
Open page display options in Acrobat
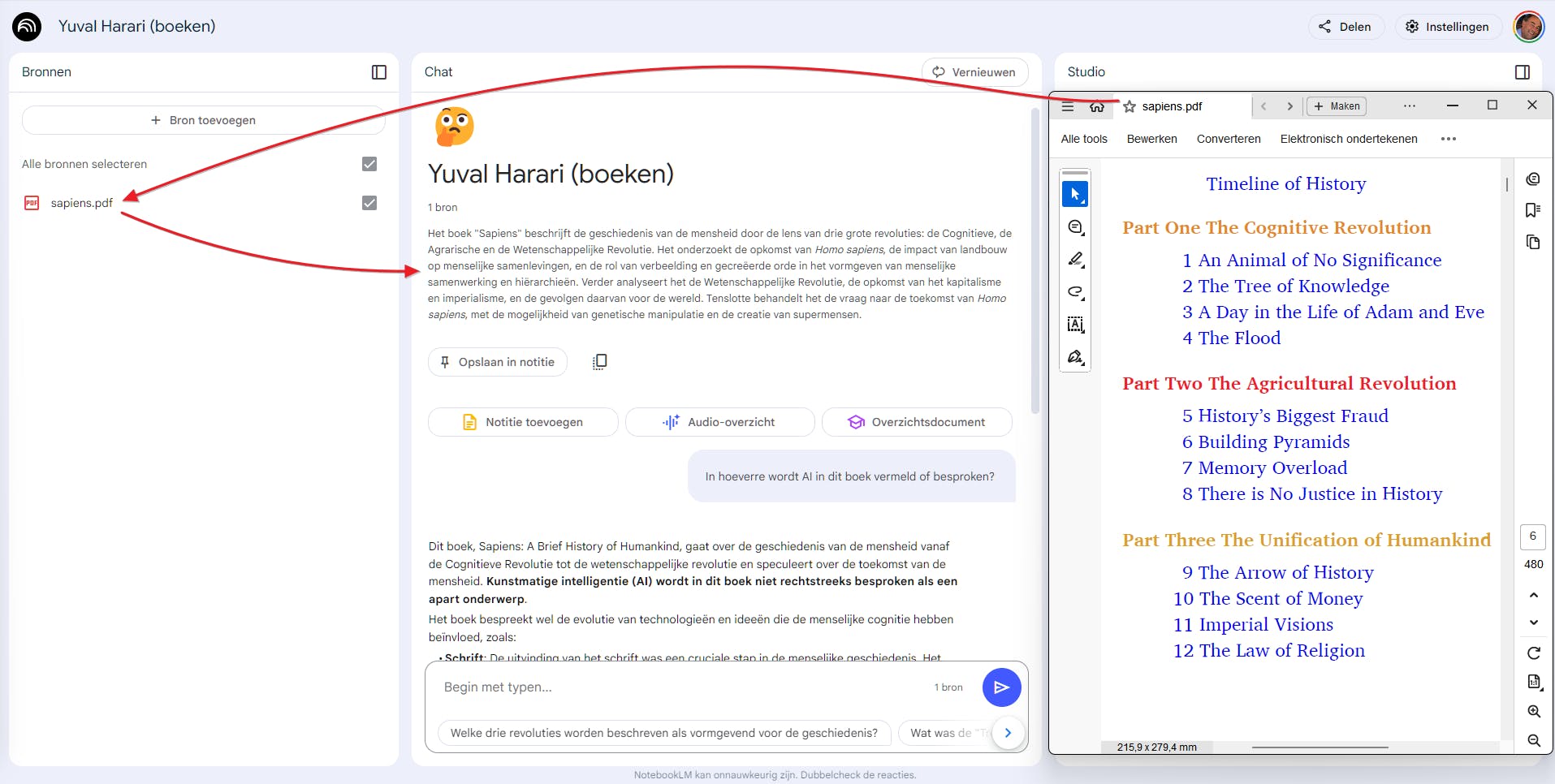(x=1534, y=683)
